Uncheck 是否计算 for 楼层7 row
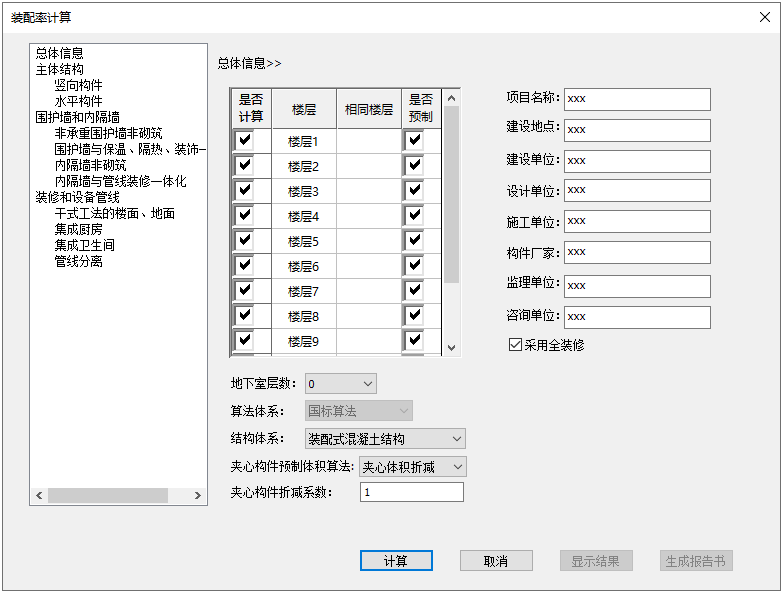 coord(244,291)
